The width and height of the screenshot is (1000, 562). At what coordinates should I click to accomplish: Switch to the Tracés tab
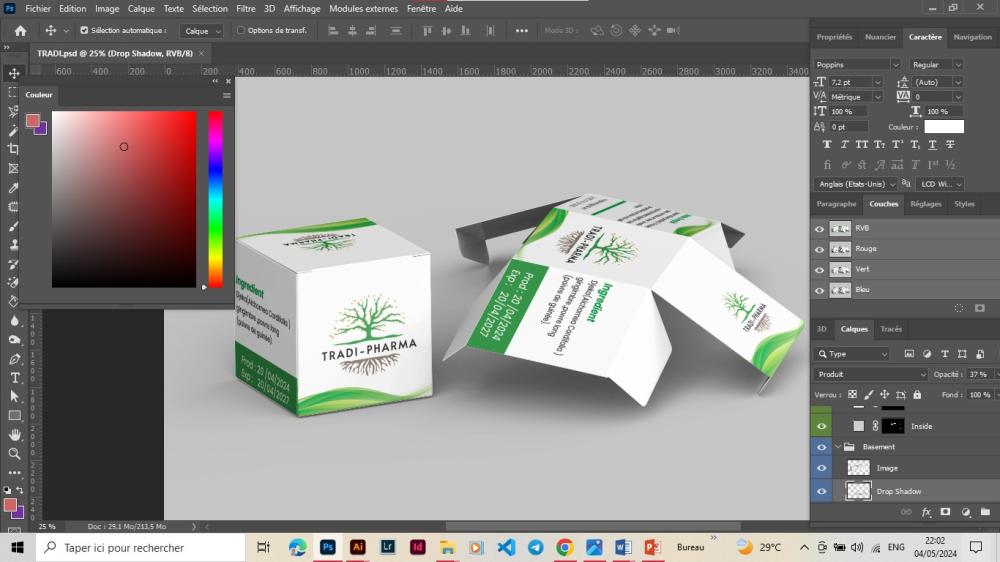[890, 329]
